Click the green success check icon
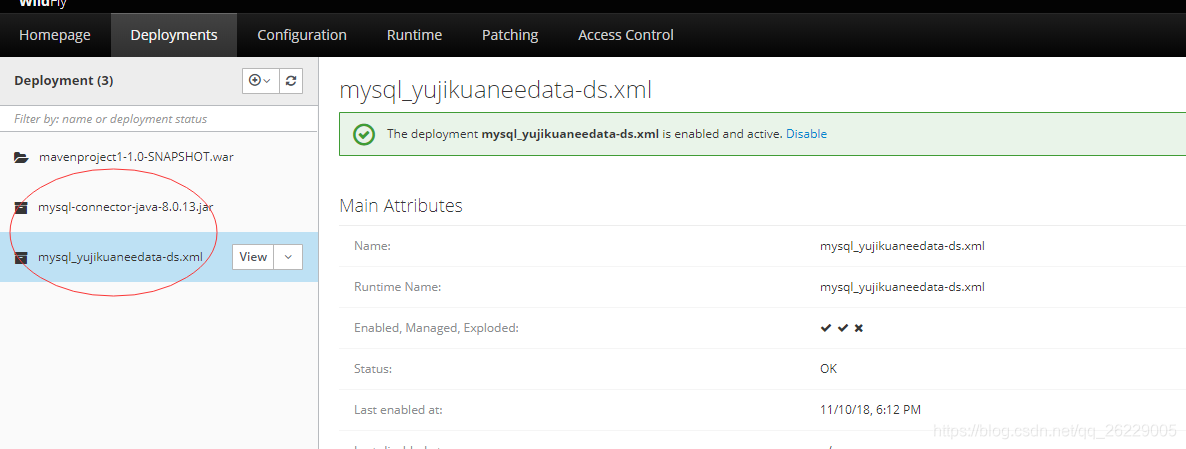 [364, 135]
